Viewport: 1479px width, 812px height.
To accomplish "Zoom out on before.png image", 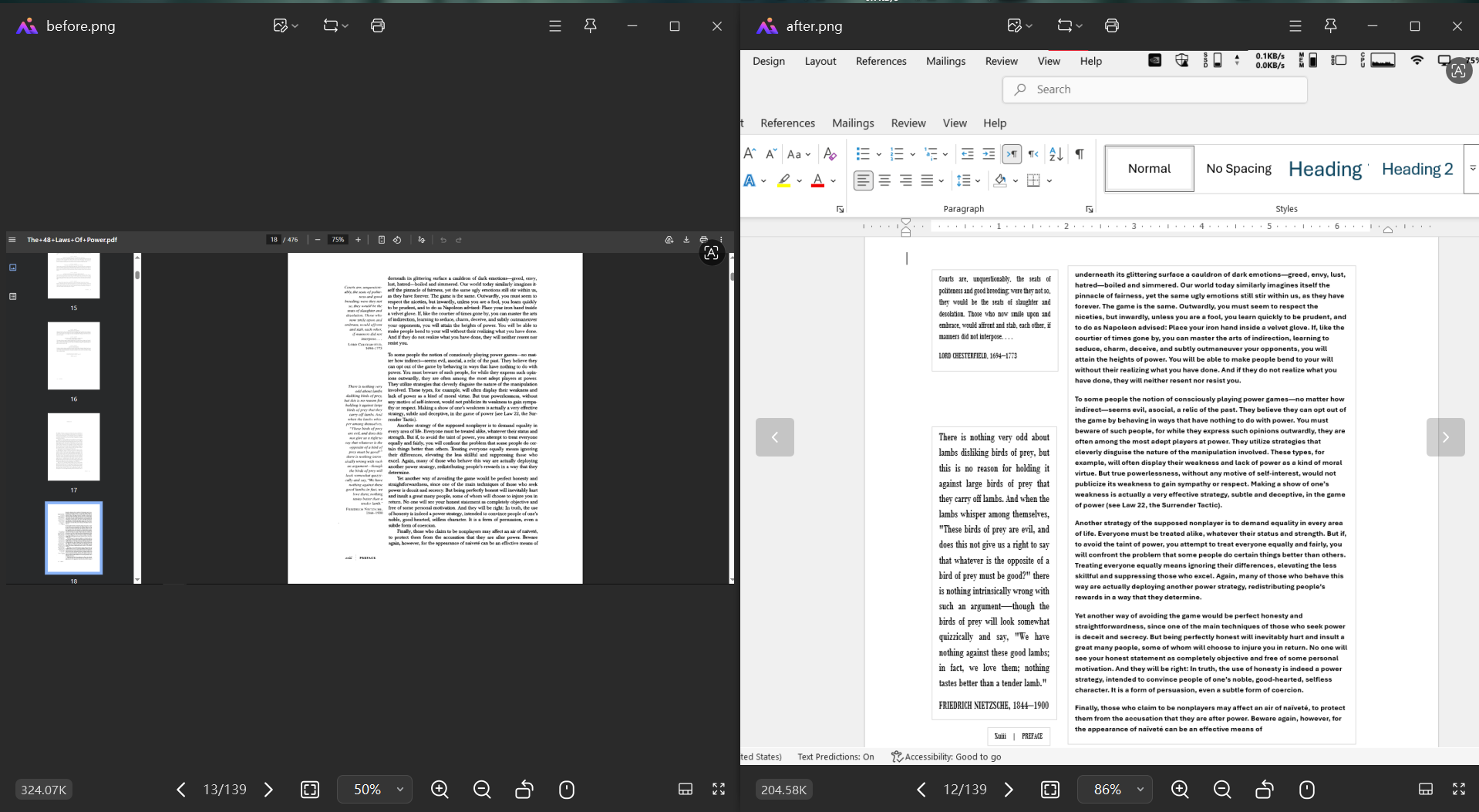I will [482, 790].
